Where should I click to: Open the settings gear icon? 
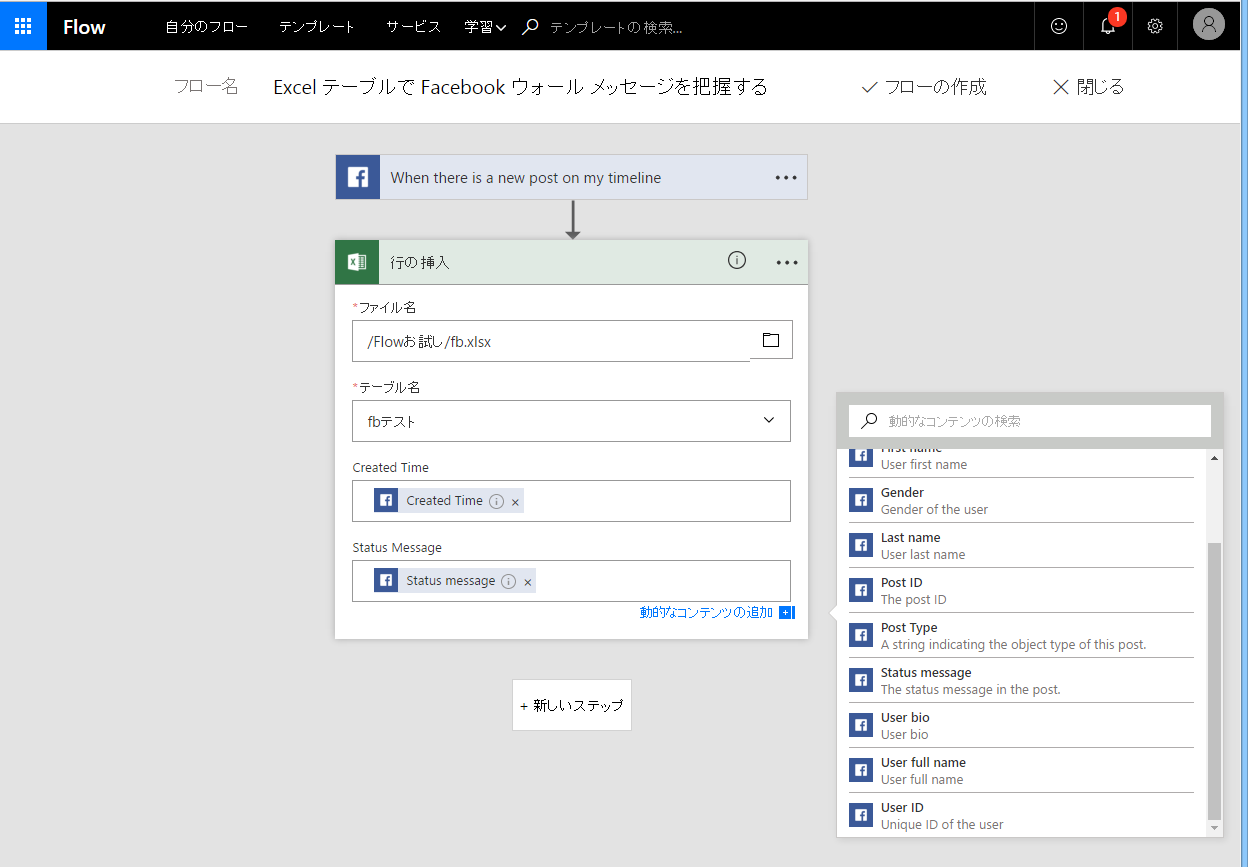1155,26
